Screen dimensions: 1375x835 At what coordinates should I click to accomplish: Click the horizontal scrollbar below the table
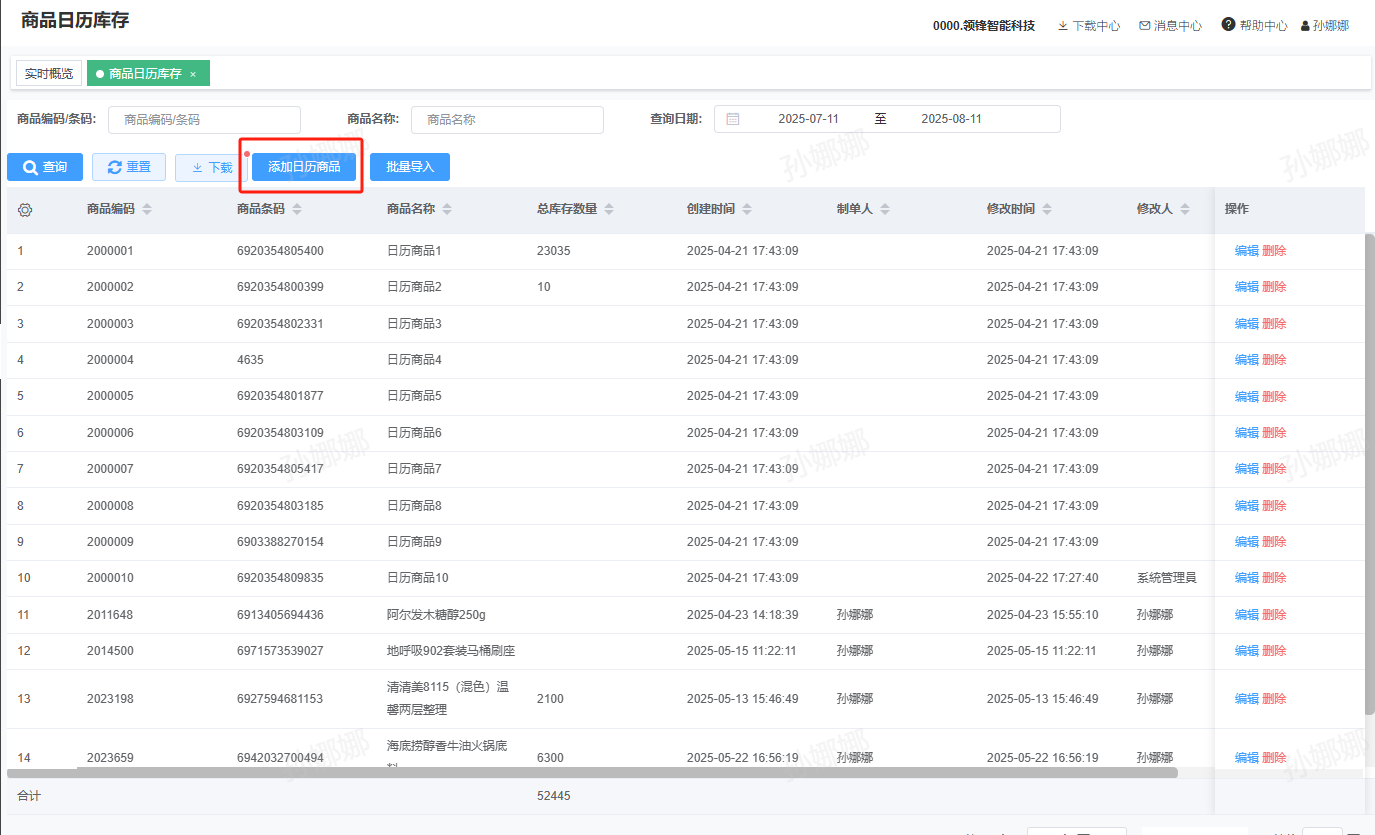point(592,773)
